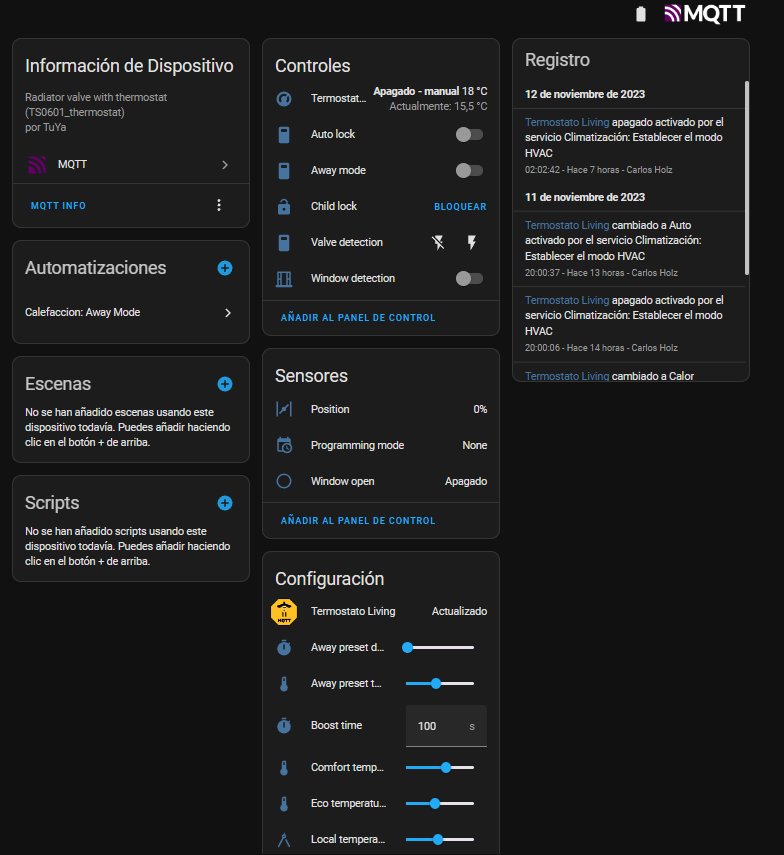Enable the Away mode switch
Screen dimensions: 784x855
tap(468, 170)
